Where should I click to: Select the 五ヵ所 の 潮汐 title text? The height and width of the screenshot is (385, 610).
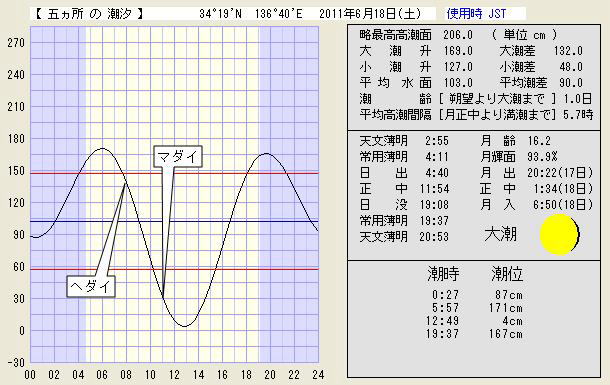[x=89, y=14]
